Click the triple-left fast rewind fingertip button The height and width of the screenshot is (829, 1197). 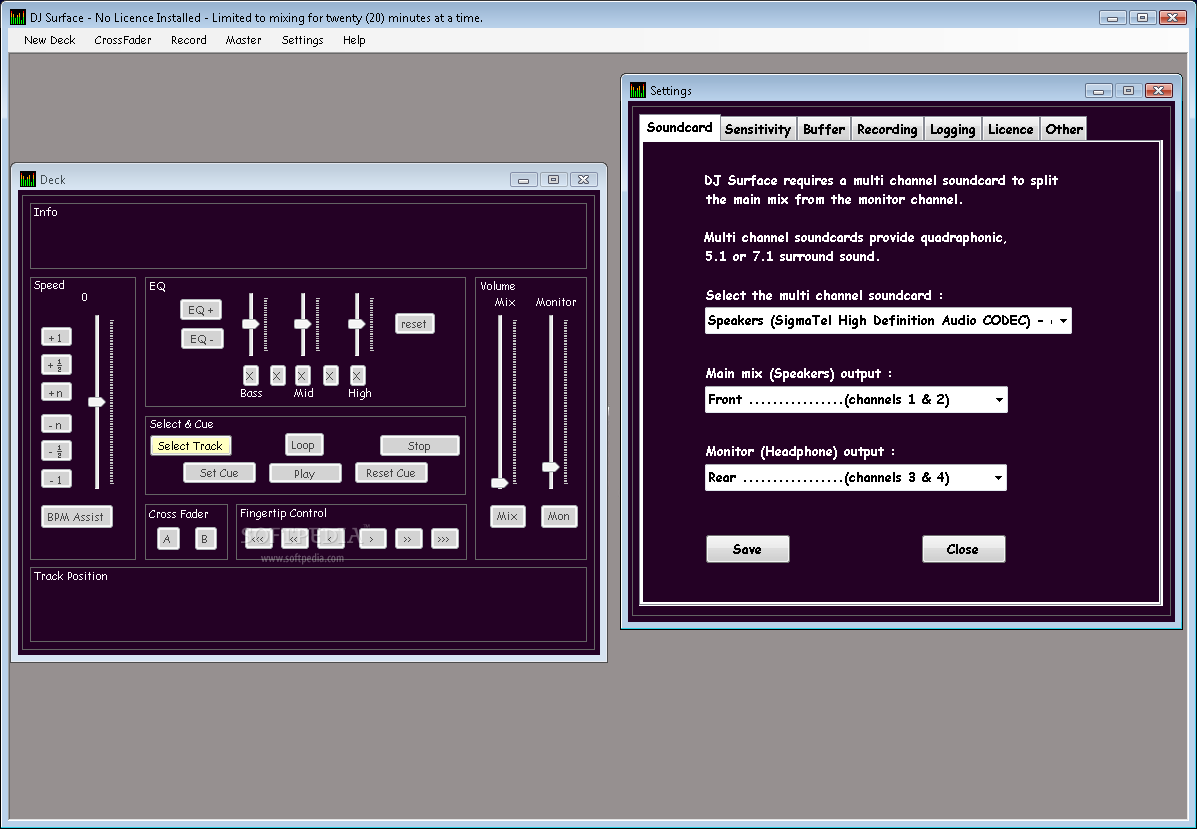259,539
